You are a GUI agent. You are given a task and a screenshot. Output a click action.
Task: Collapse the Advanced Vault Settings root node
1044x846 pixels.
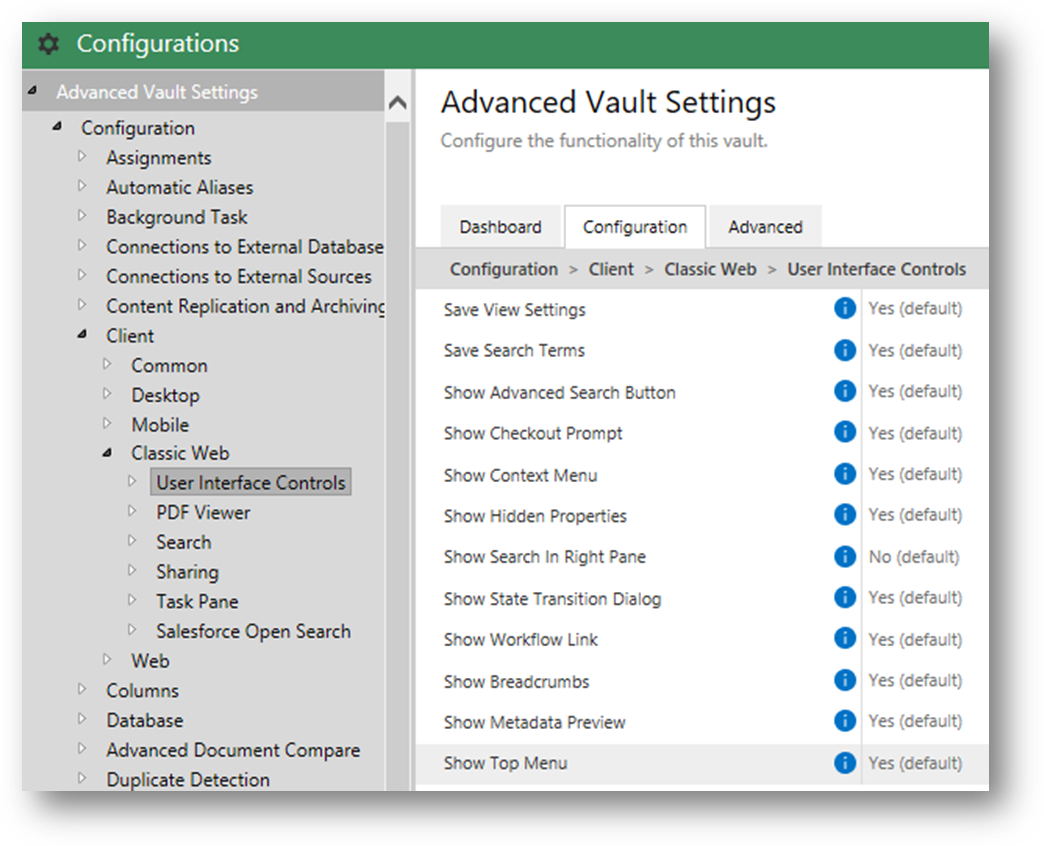click(x=33, y=90)
